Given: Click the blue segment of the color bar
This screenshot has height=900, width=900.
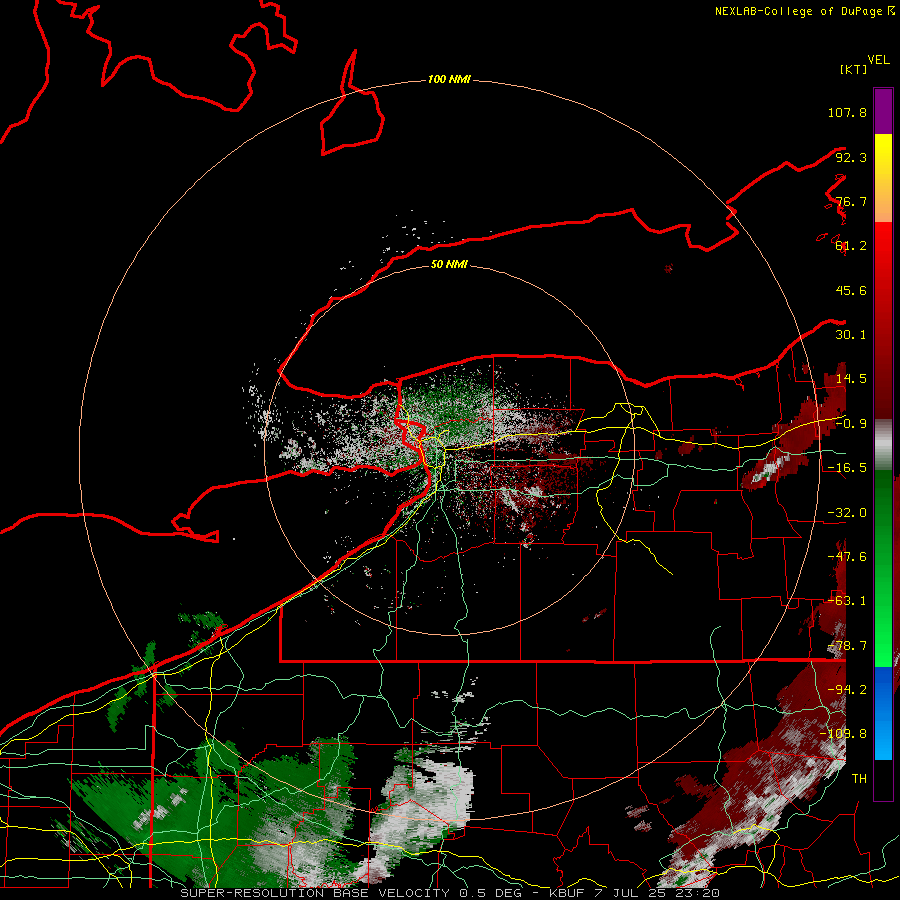Looking at the screenshot, I should point(883,713).
